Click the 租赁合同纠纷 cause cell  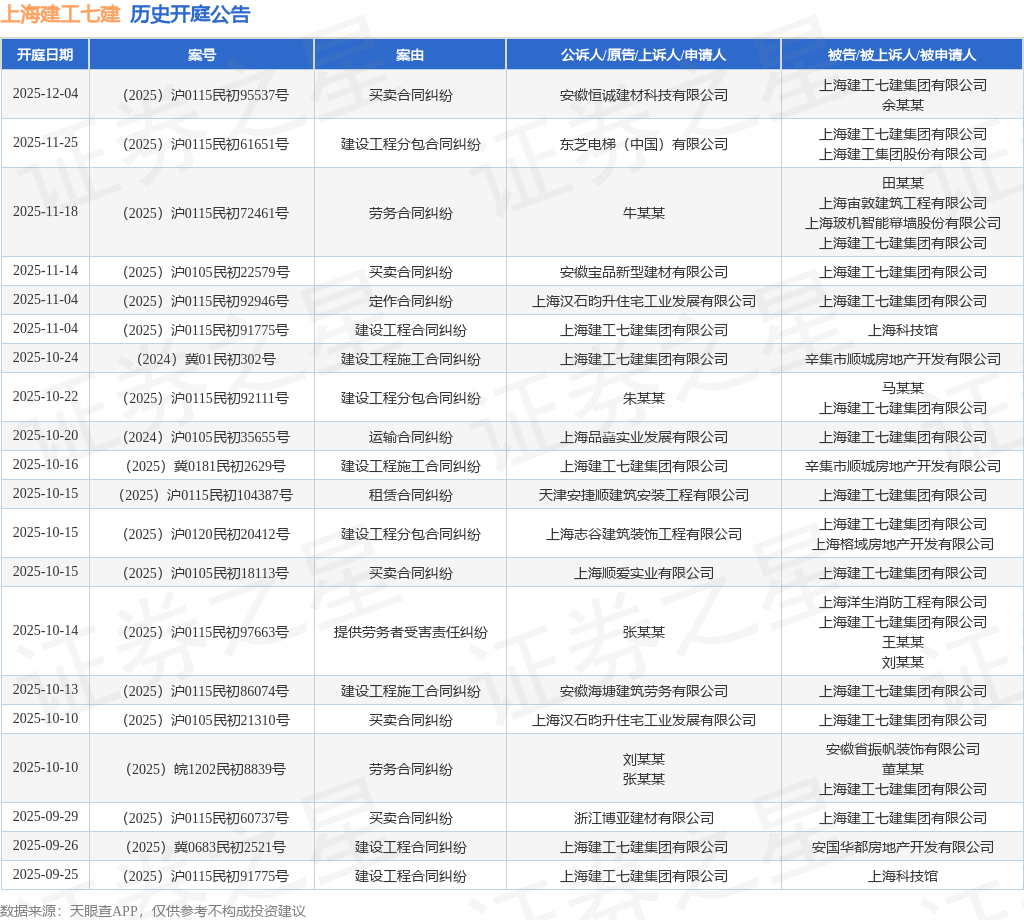410,495
